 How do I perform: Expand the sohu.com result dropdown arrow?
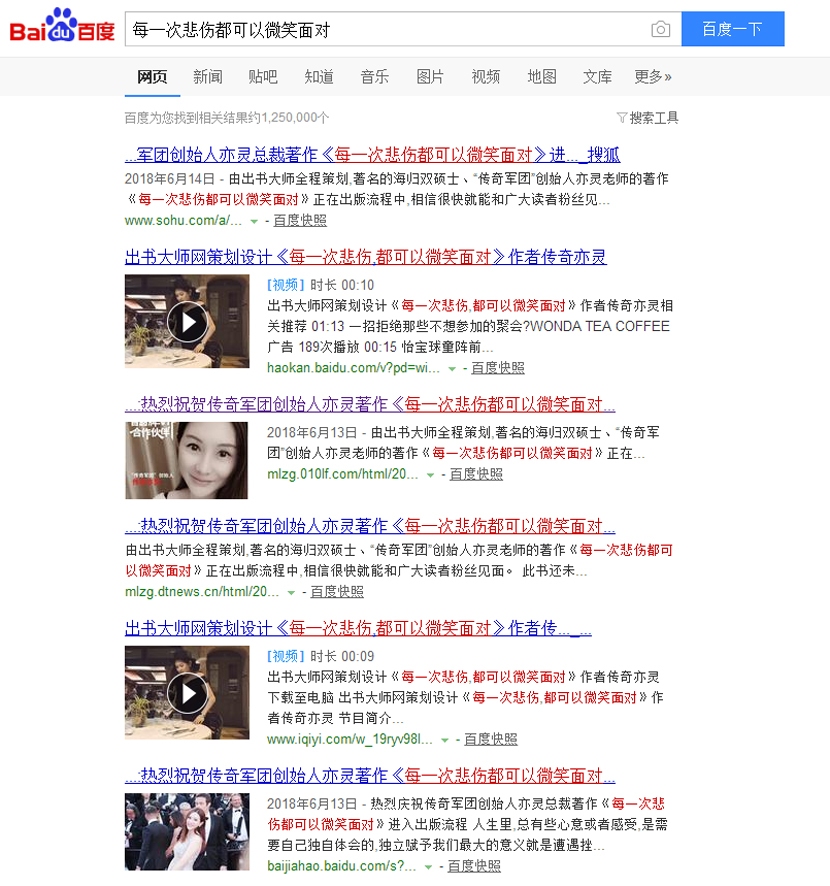(x=254, y=221)
